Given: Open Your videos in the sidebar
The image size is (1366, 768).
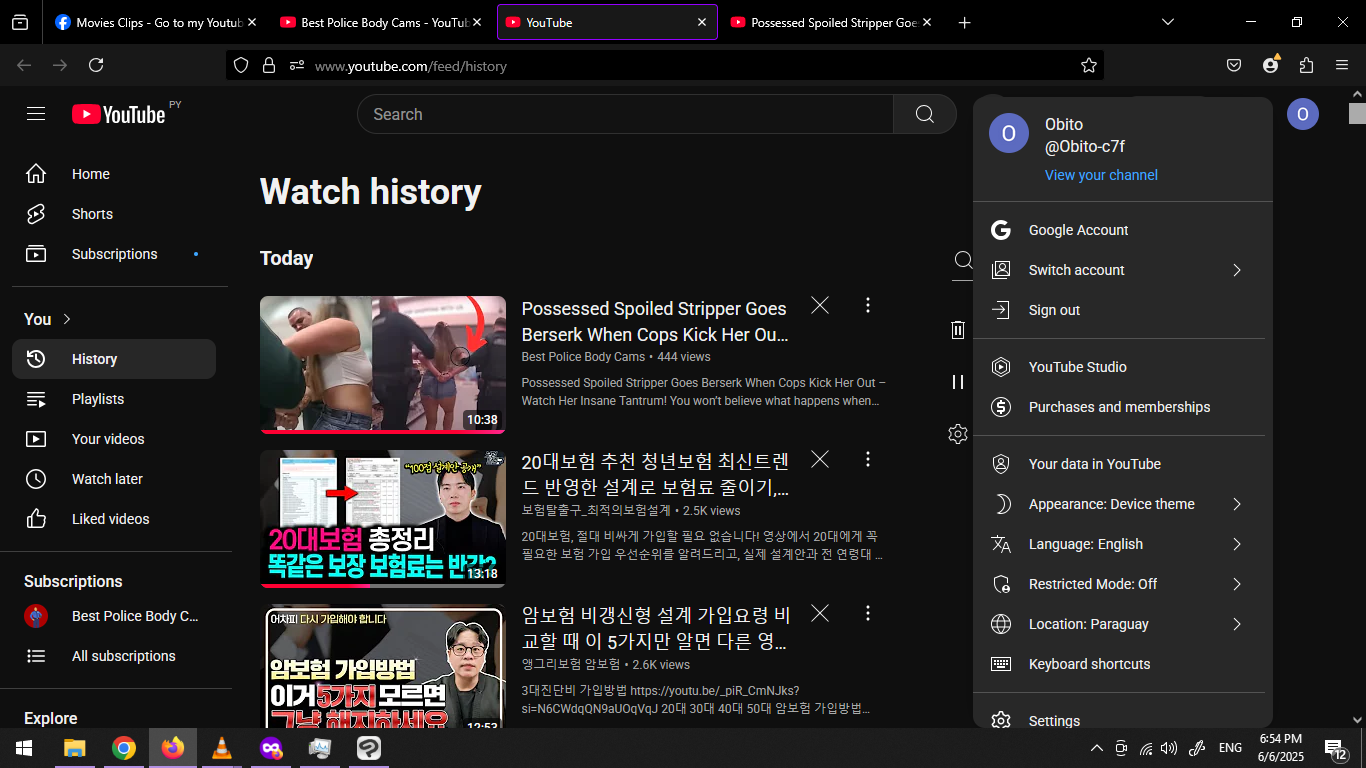Looking at the screenshot, I should (x=114, y=439).
